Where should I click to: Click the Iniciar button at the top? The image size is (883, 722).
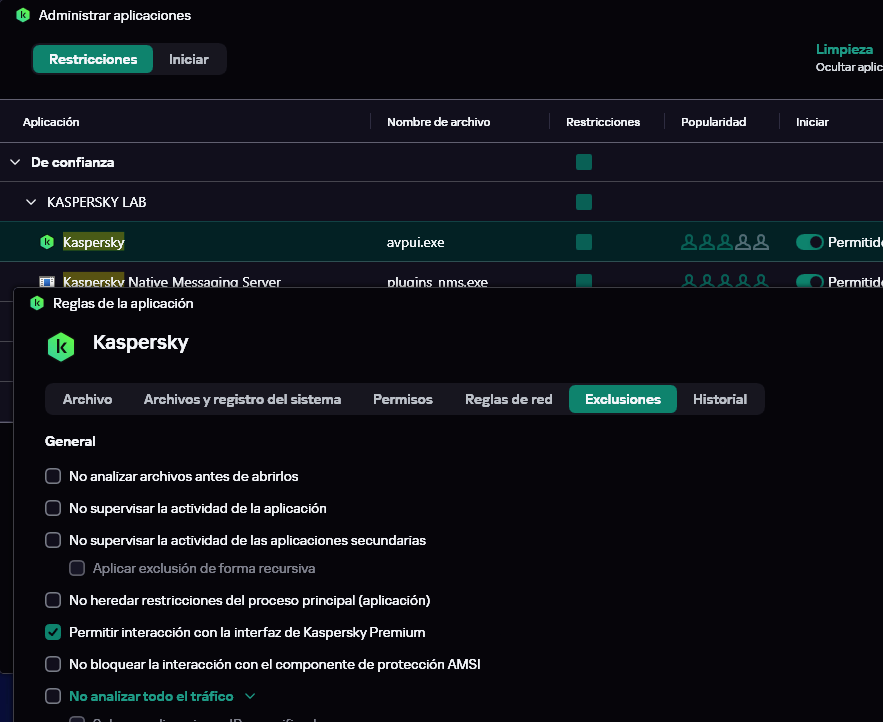[x=188, y=59]
